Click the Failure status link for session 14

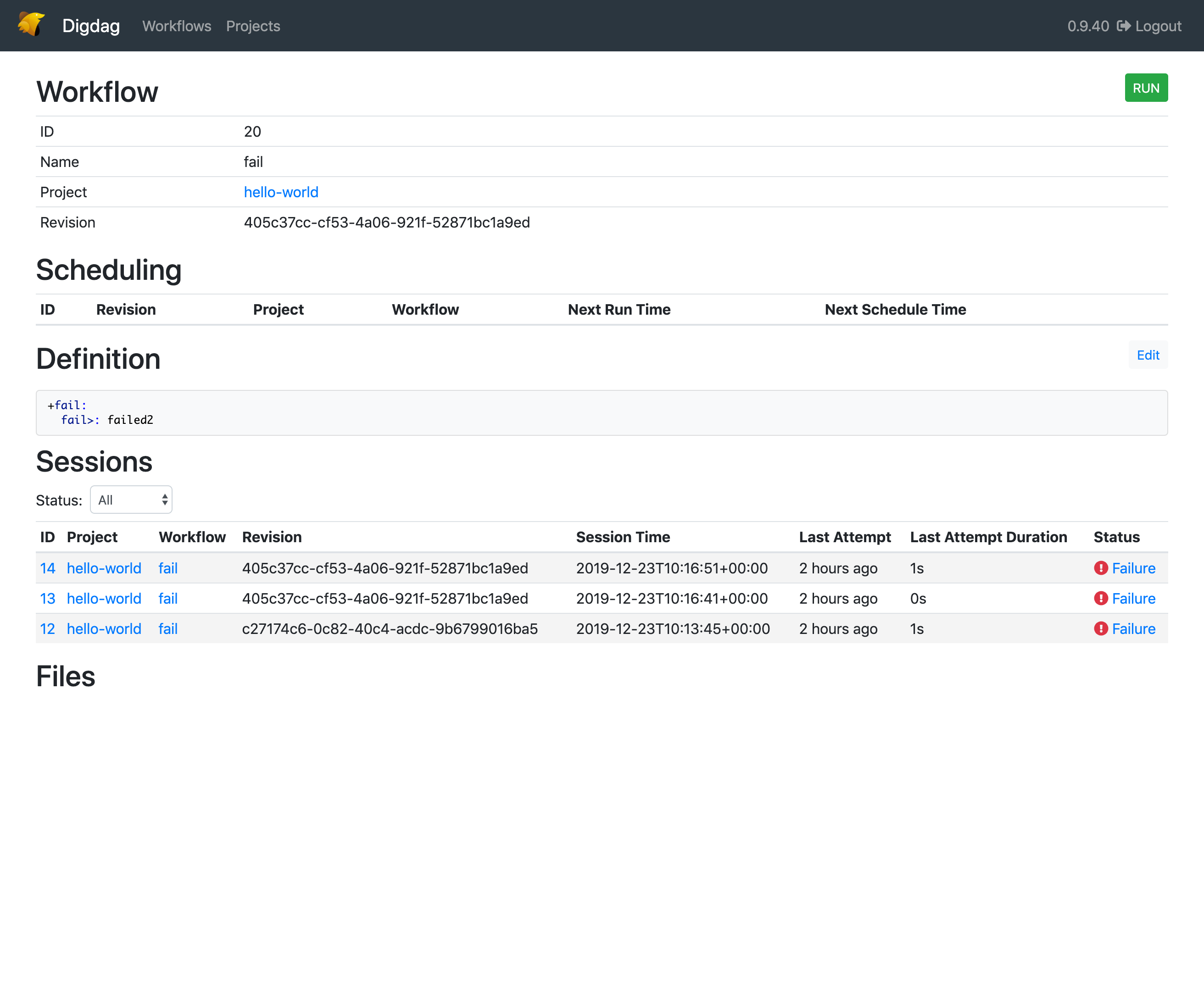tap(1133, 568)
